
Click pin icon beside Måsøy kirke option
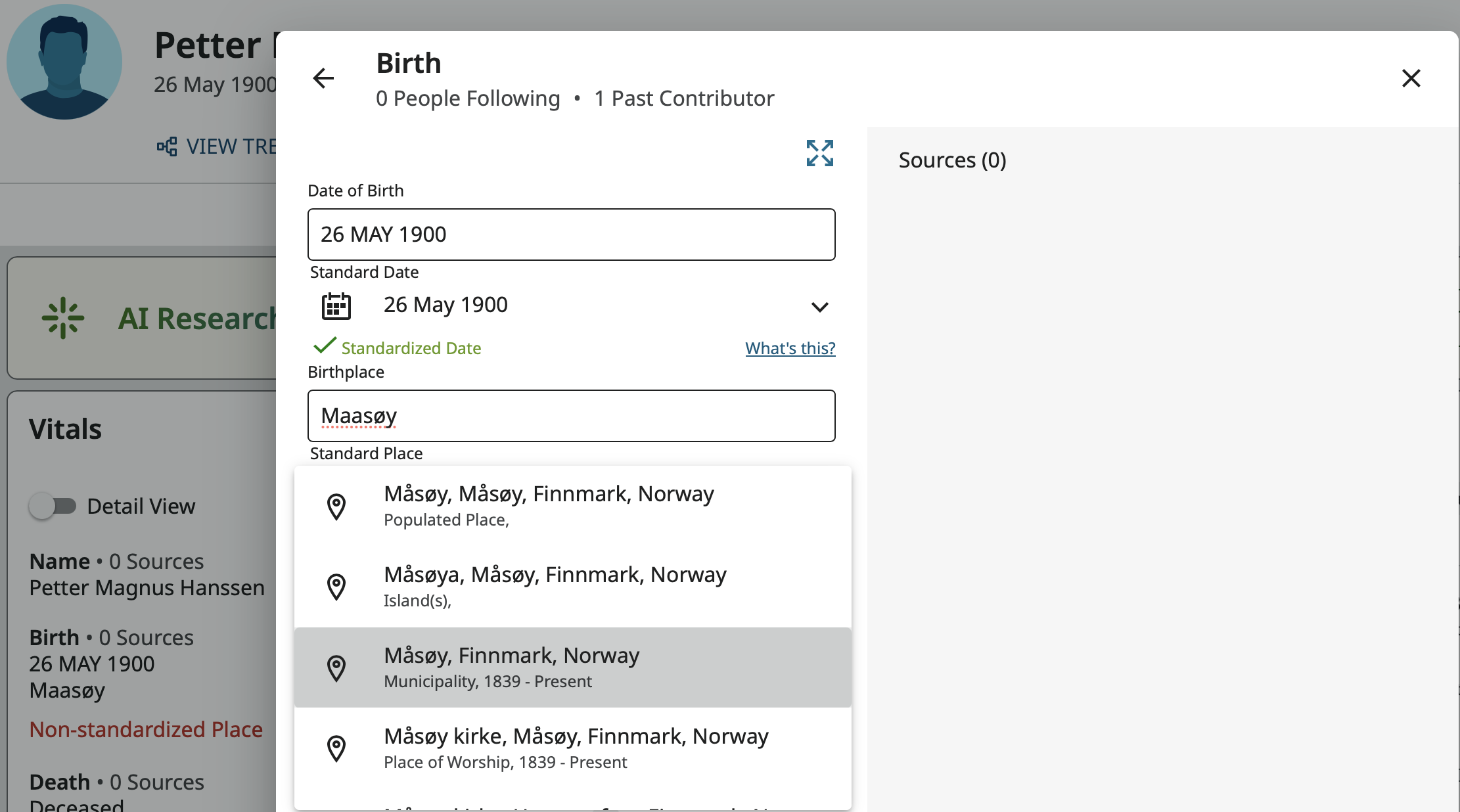[x=336, y=748]
